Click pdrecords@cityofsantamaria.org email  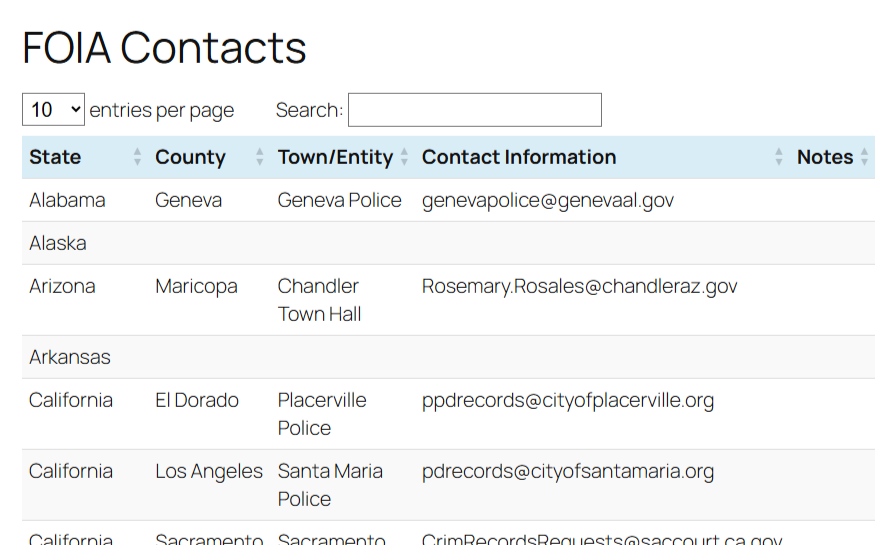568,471
